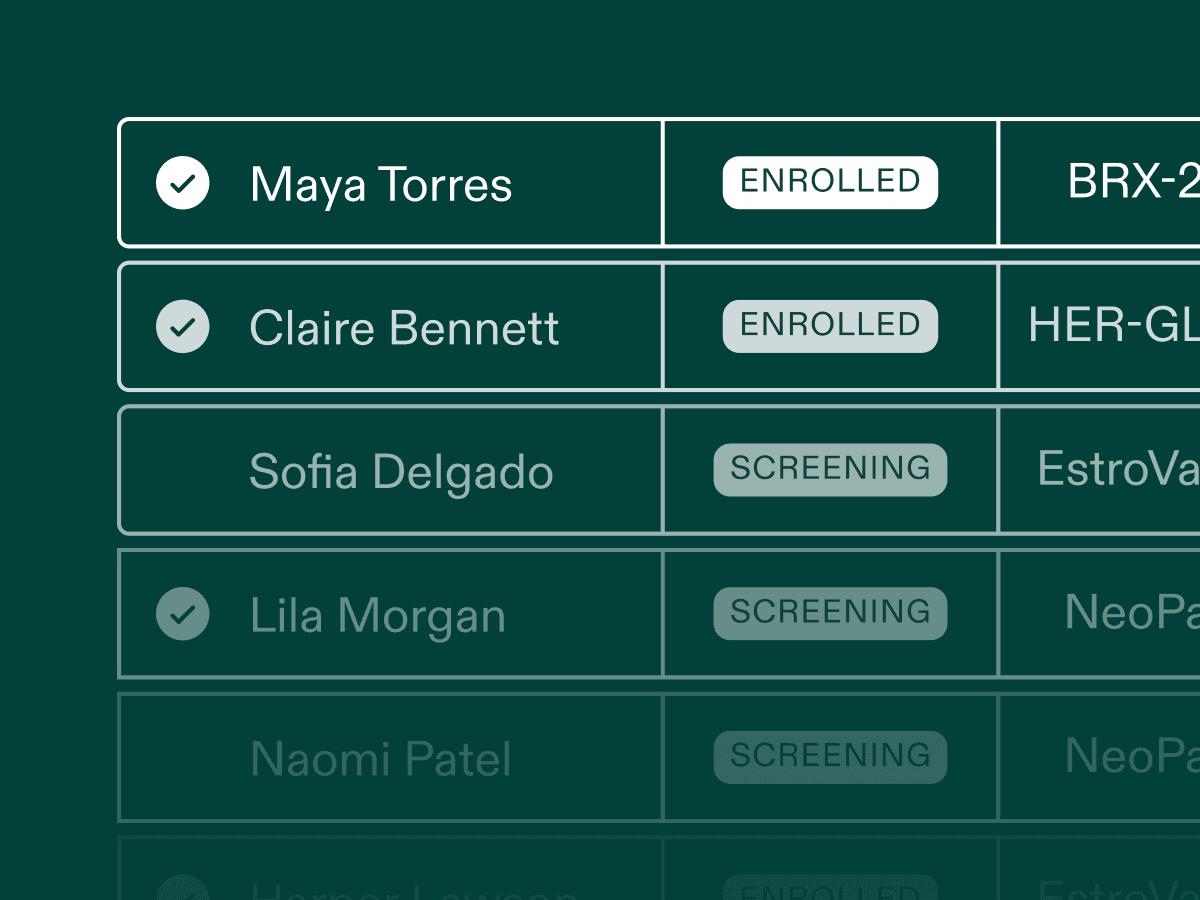Screen dimensions: 1200x900
Task: Toggle Lila Morgan's checkmark icon
Action: (183, 614)
